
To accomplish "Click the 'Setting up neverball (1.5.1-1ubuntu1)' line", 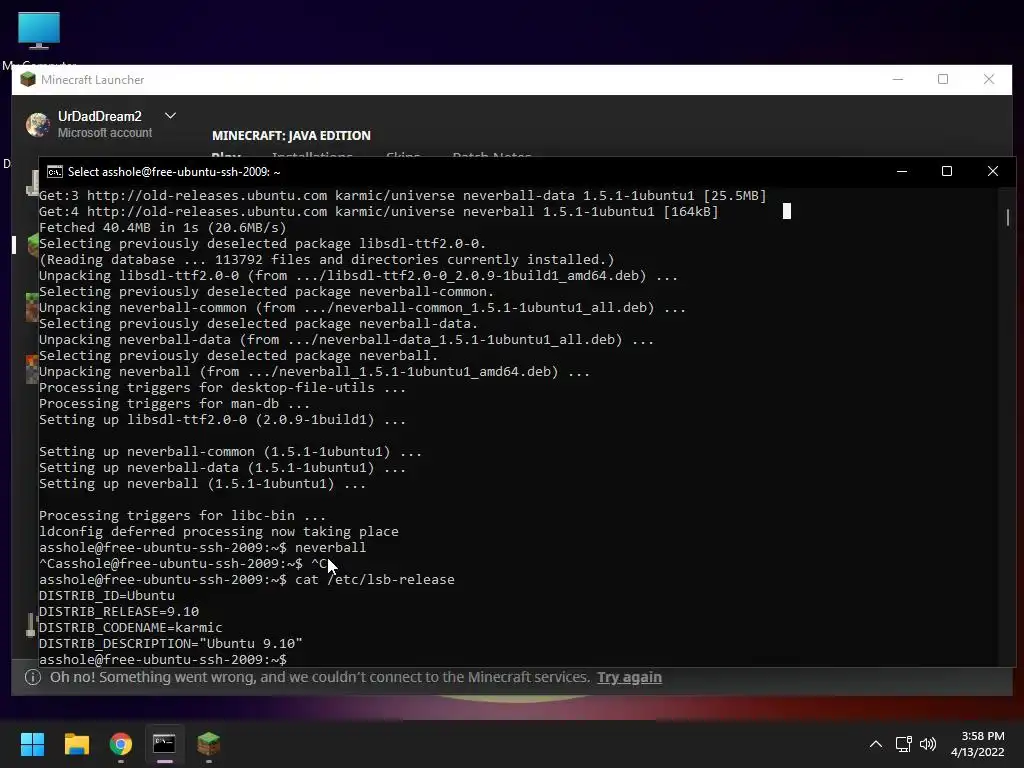I will (202, 484).
